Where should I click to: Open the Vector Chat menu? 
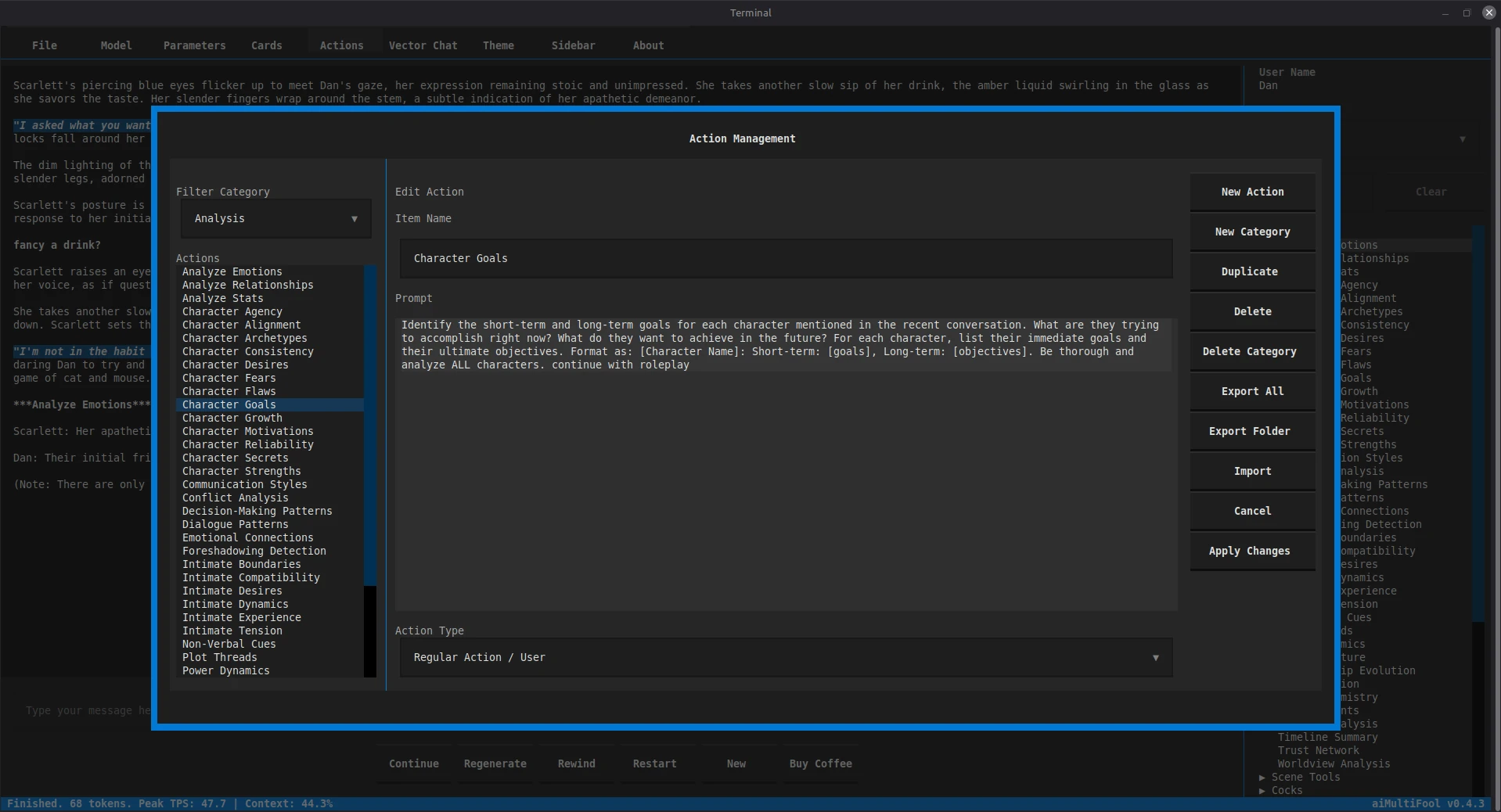(x=422, y=45)
